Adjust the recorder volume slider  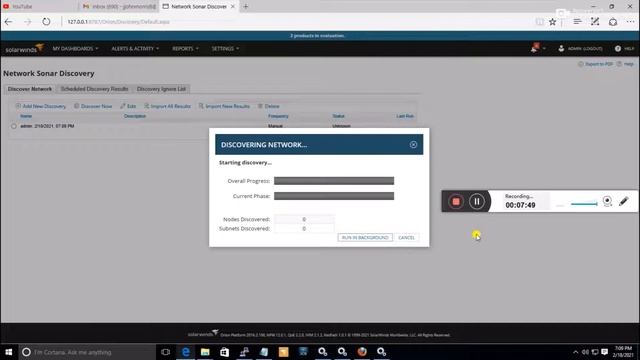[584, 203]
